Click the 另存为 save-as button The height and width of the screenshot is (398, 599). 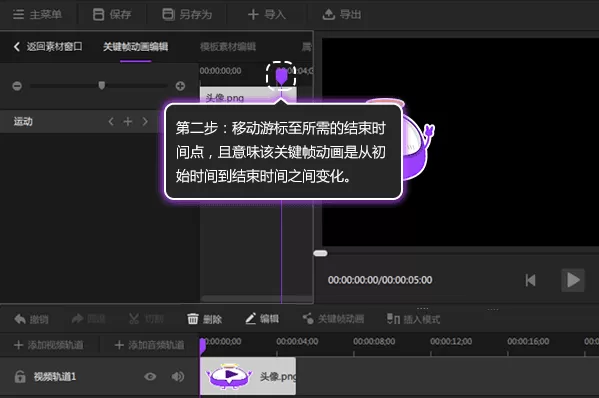(x=187, y=15)
